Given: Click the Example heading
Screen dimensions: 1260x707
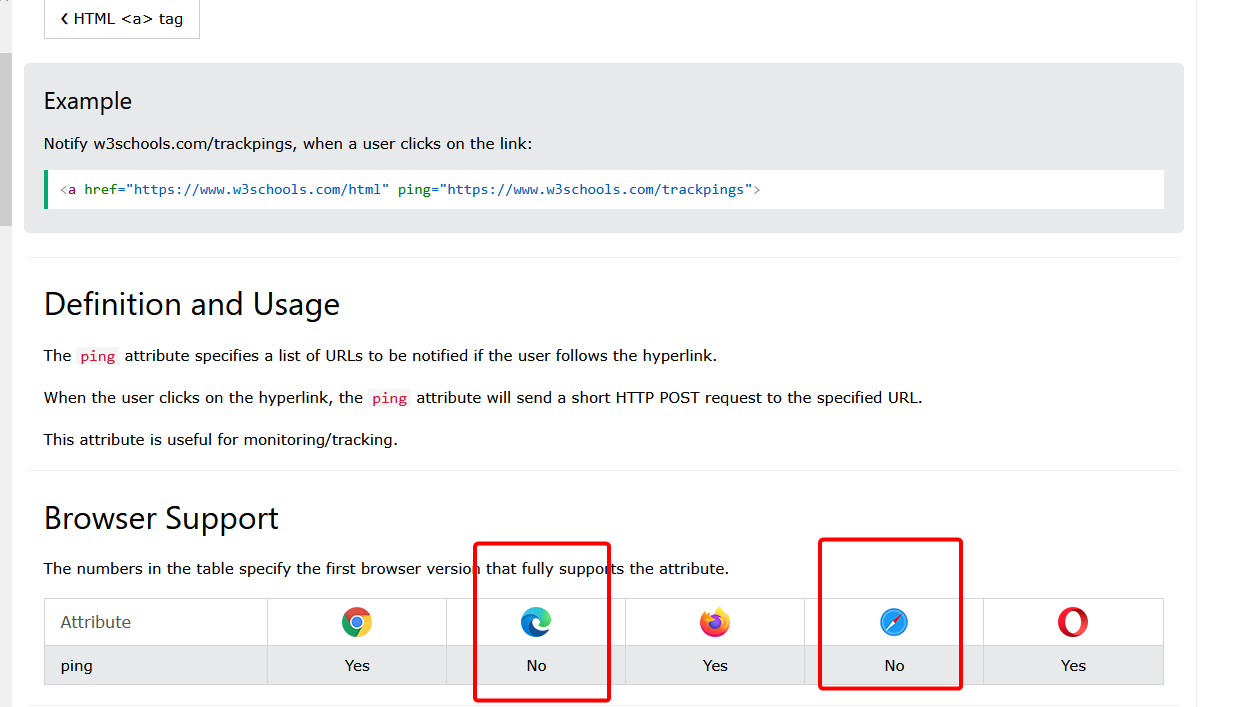Looking at the screenshot, I should pos(88,101).
